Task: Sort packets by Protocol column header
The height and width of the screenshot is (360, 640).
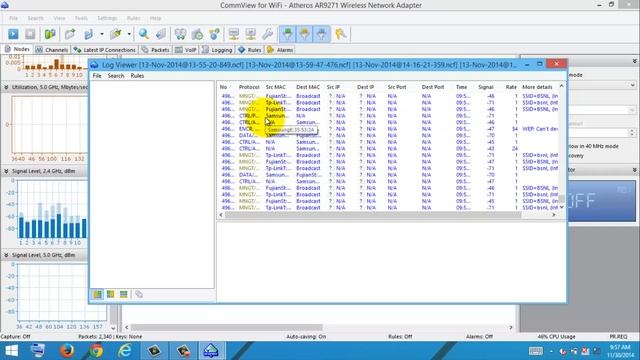Action: tap(249, 87)
